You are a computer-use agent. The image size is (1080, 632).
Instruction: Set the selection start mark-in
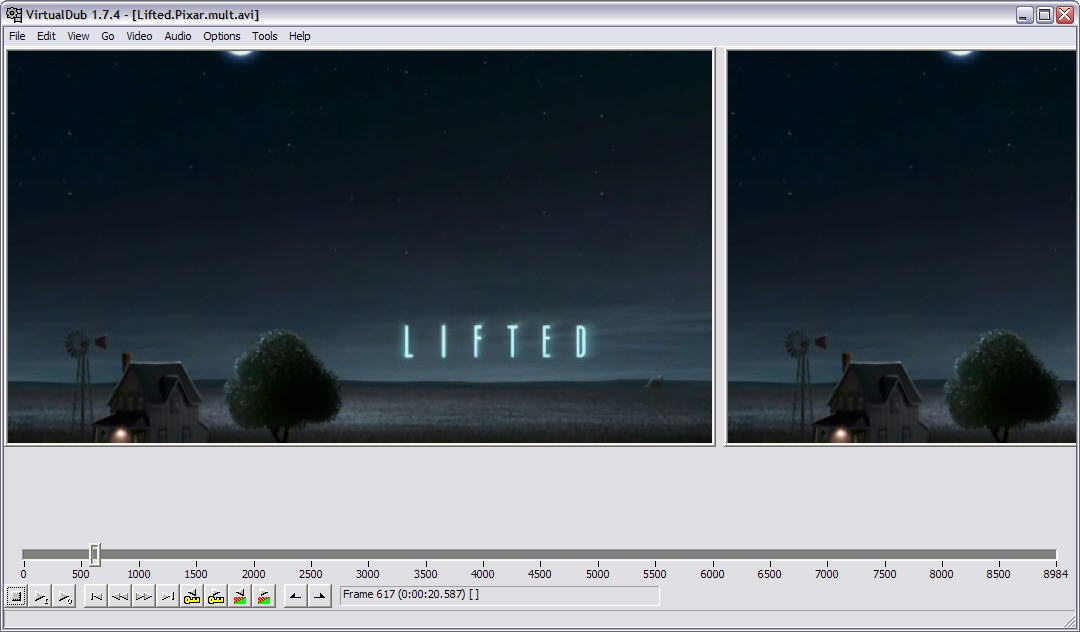[x=295, y=596]
